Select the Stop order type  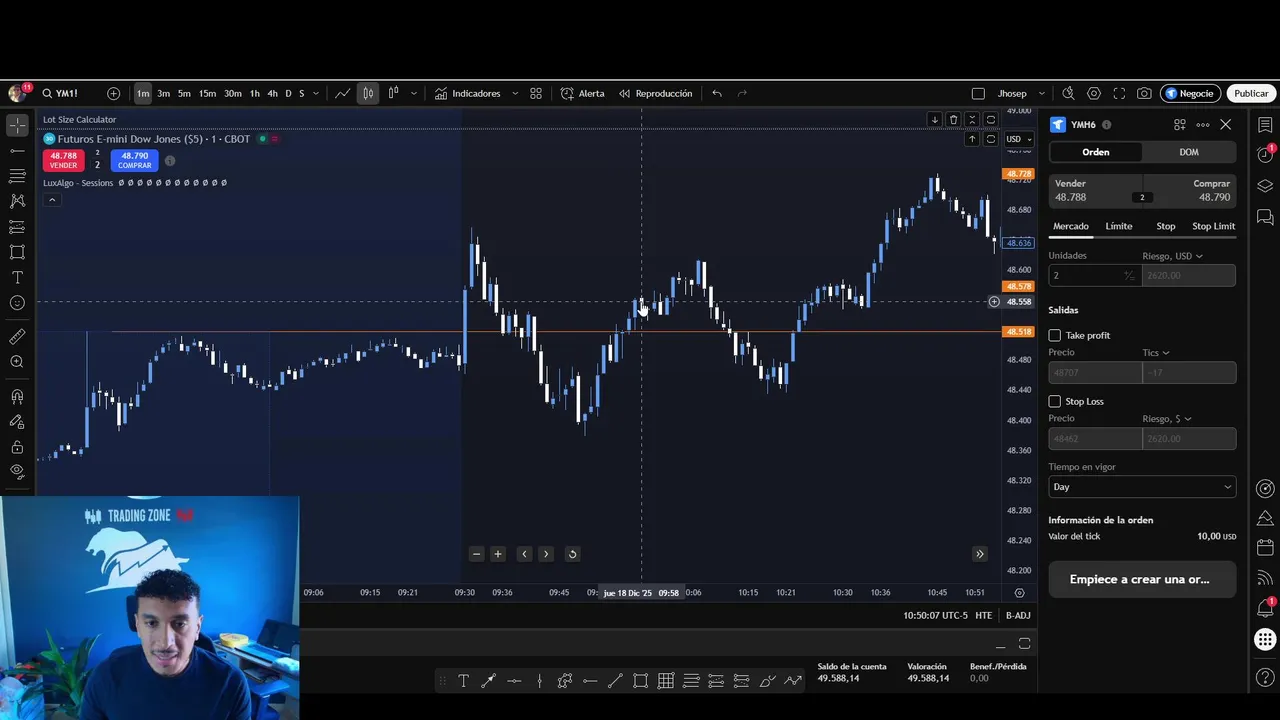[1166, 226]
